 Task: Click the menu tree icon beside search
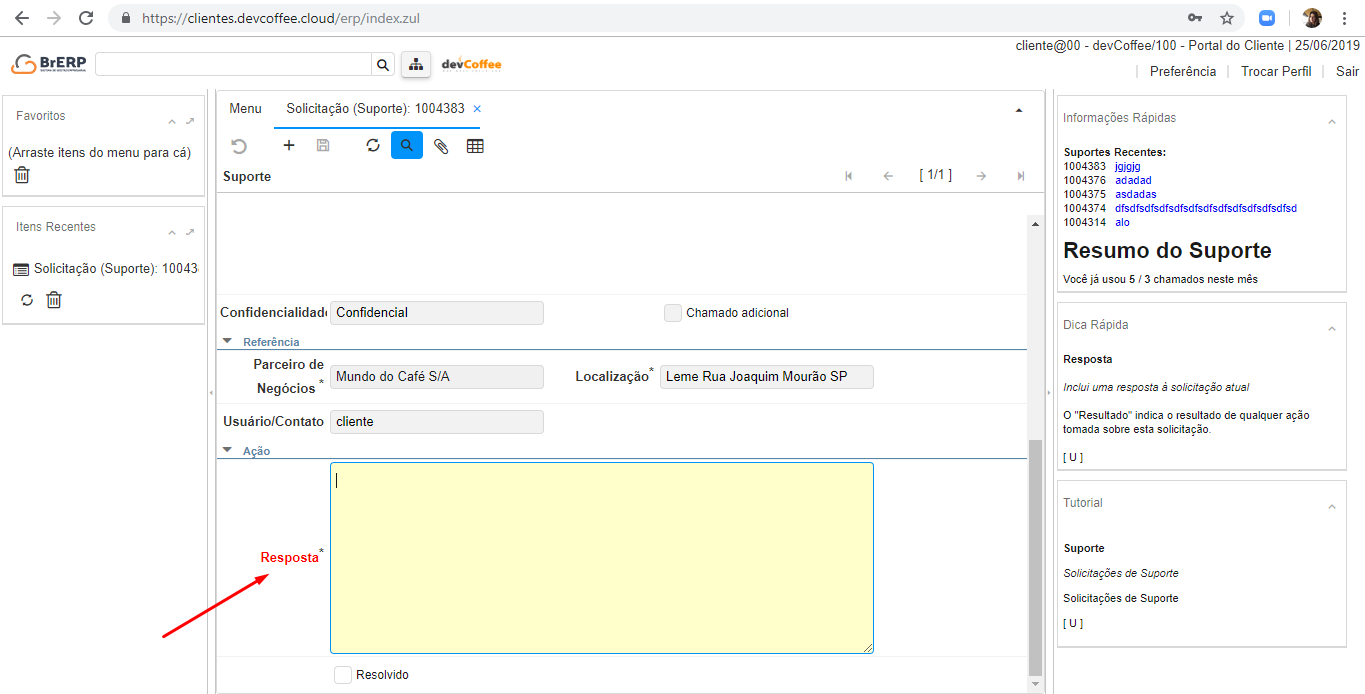pos(415,65)
